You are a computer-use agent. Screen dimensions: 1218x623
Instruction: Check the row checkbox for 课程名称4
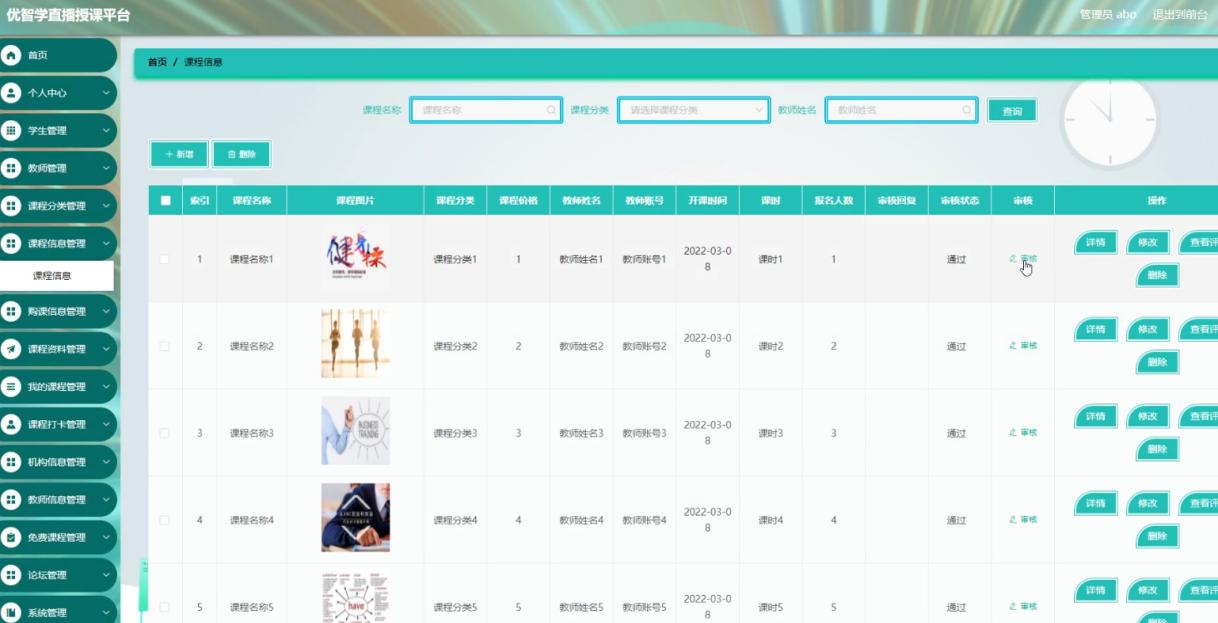(165, 520)
